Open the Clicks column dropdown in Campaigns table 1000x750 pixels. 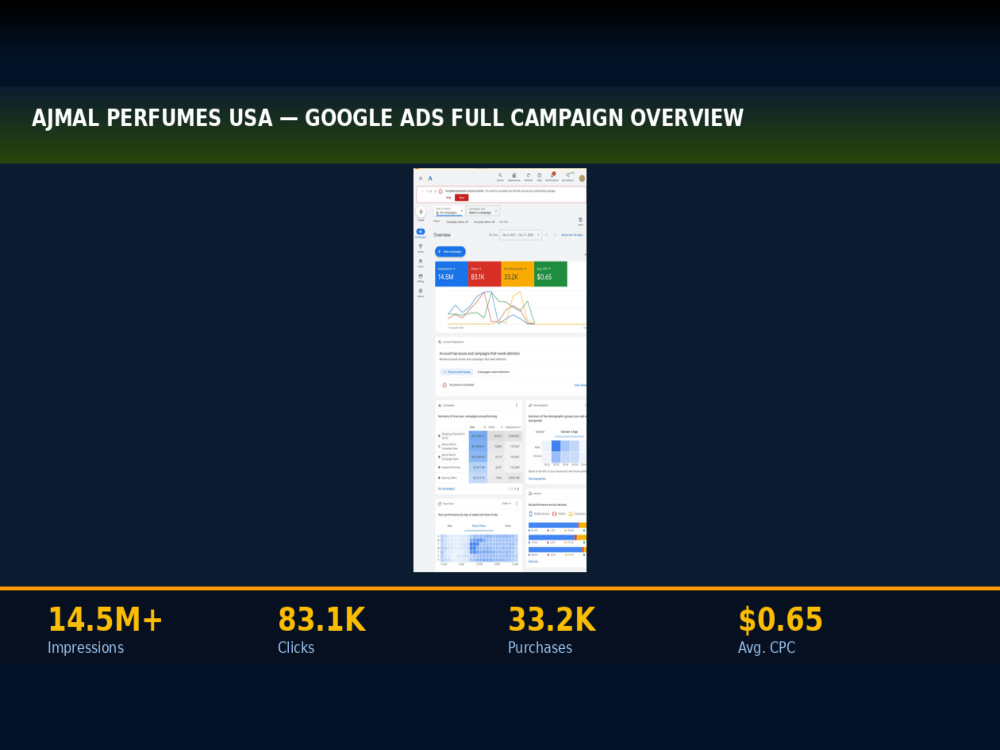496,427
